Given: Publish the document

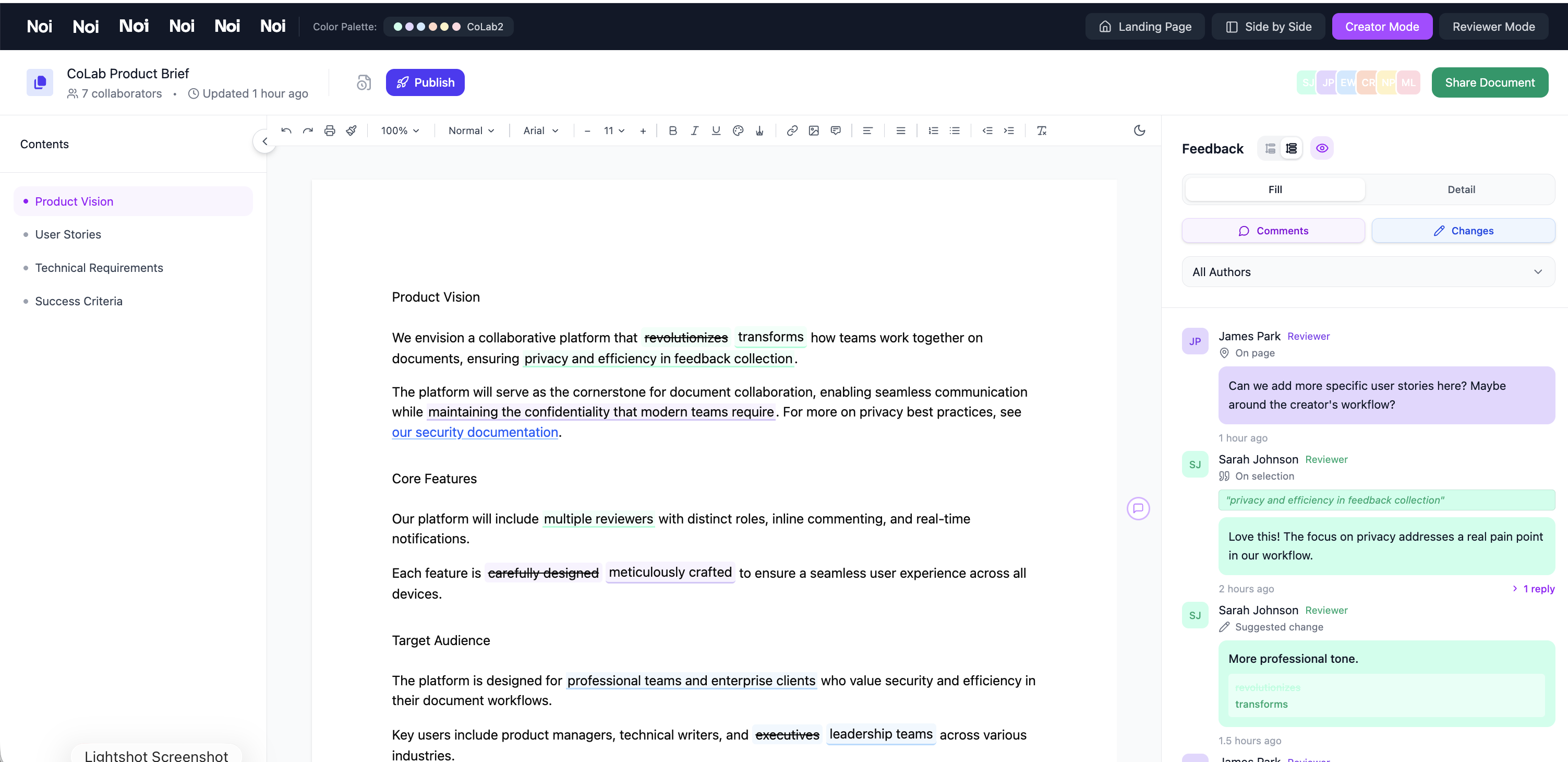Looking at the screenshot, I should point(425,82).
